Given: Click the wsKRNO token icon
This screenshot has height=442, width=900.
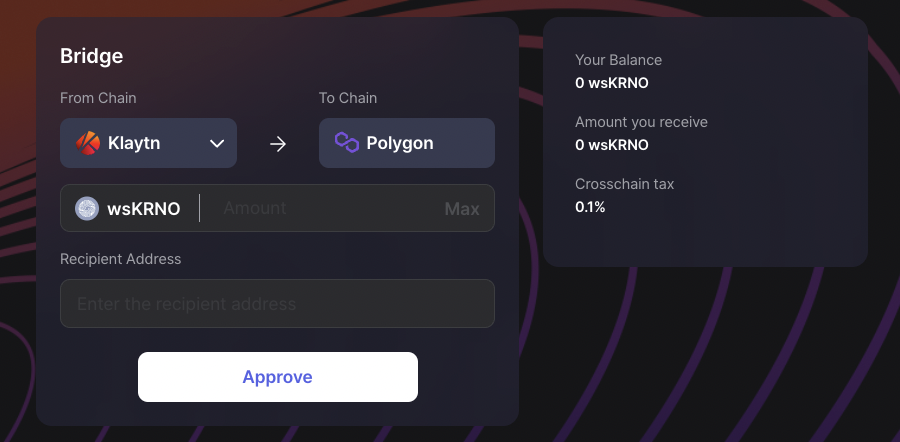Looking at the screenshot, I should pyautogui.click(x=87, y=208).
